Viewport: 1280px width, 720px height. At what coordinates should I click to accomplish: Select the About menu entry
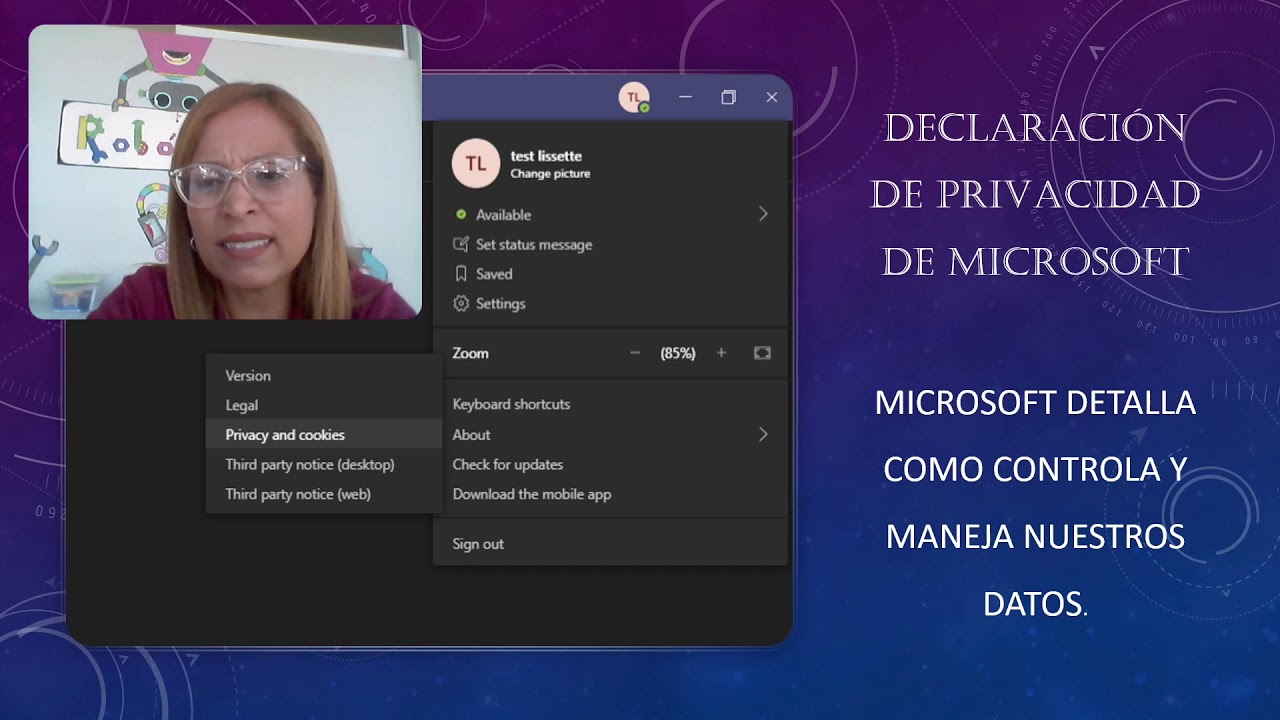(x=471, y=435)
